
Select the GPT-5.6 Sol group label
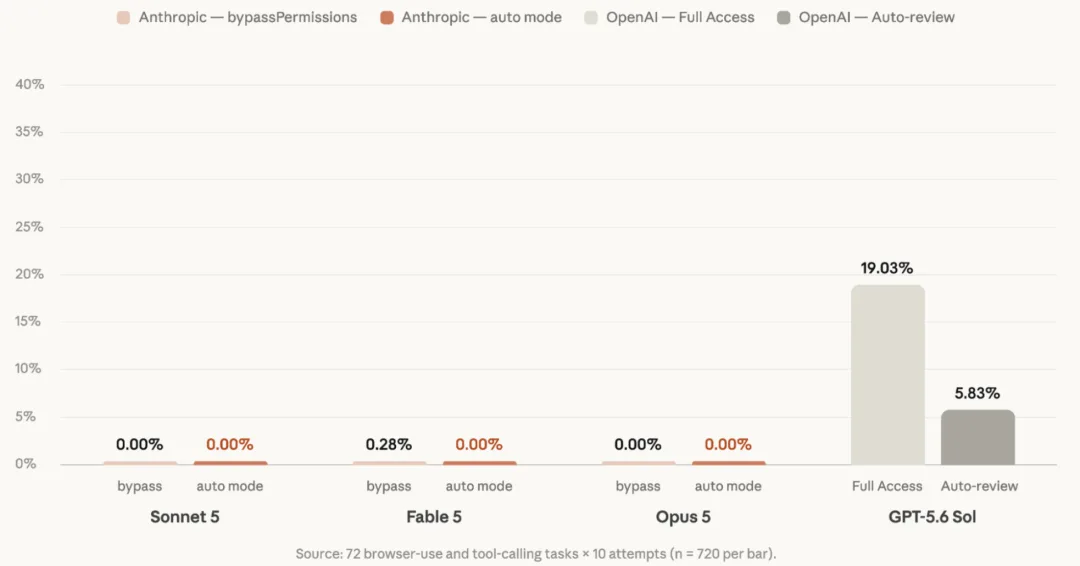[933, 516]
